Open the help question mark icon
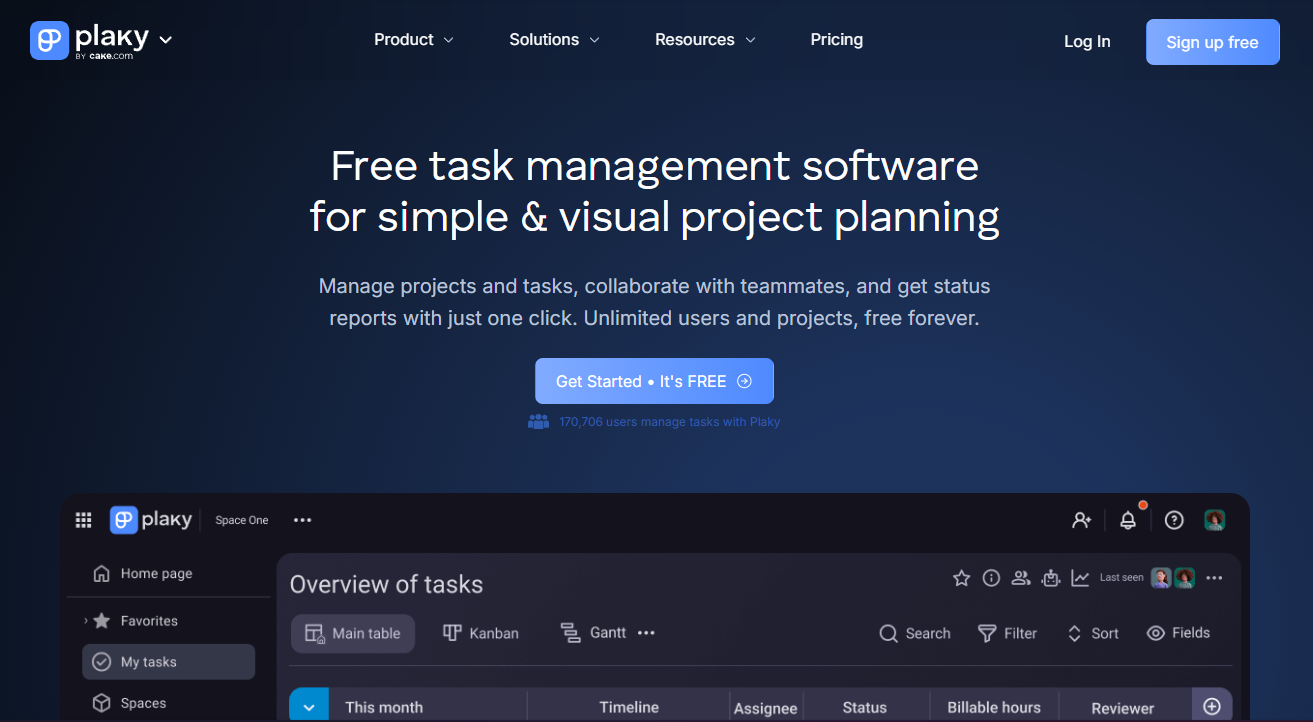The height and width of the screenshot is (722, 1313). click(1175, 520)
